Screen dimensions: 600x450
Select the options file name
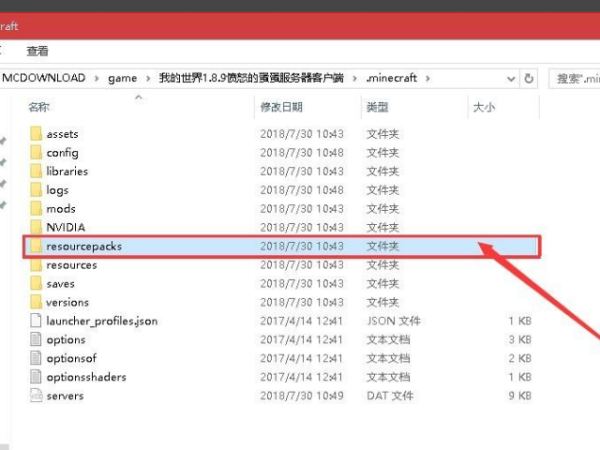[66, 340]
